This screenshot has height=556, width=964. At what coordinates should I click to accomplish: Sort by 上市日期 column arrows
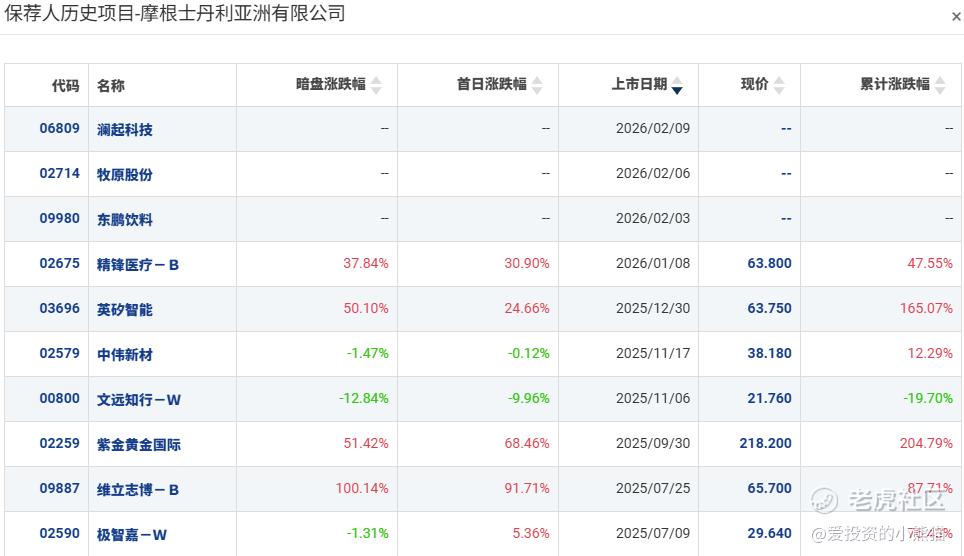coord(677,85)
